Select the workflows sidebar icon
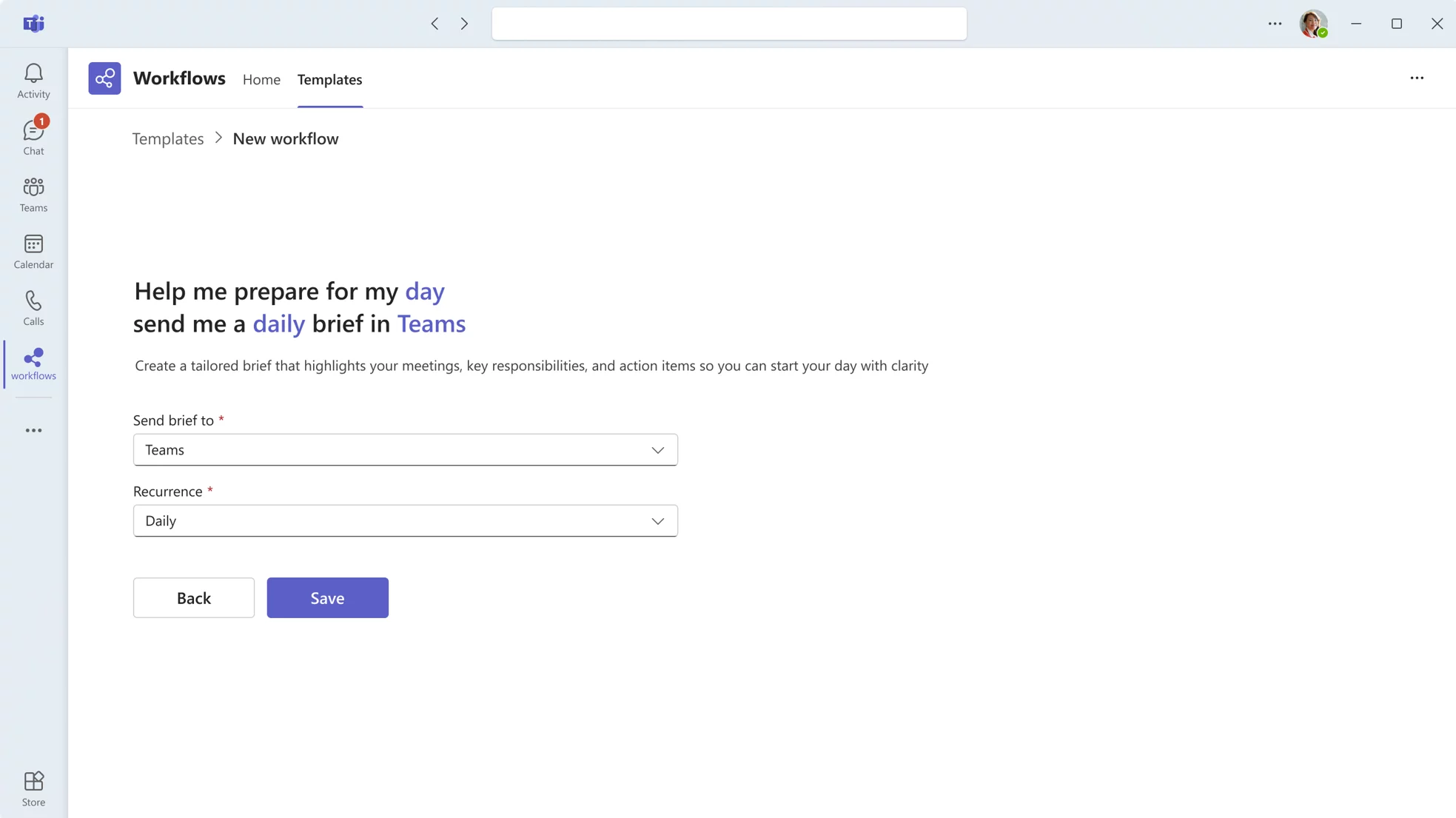The image size is (1456, 818). [x=33, y=363]
